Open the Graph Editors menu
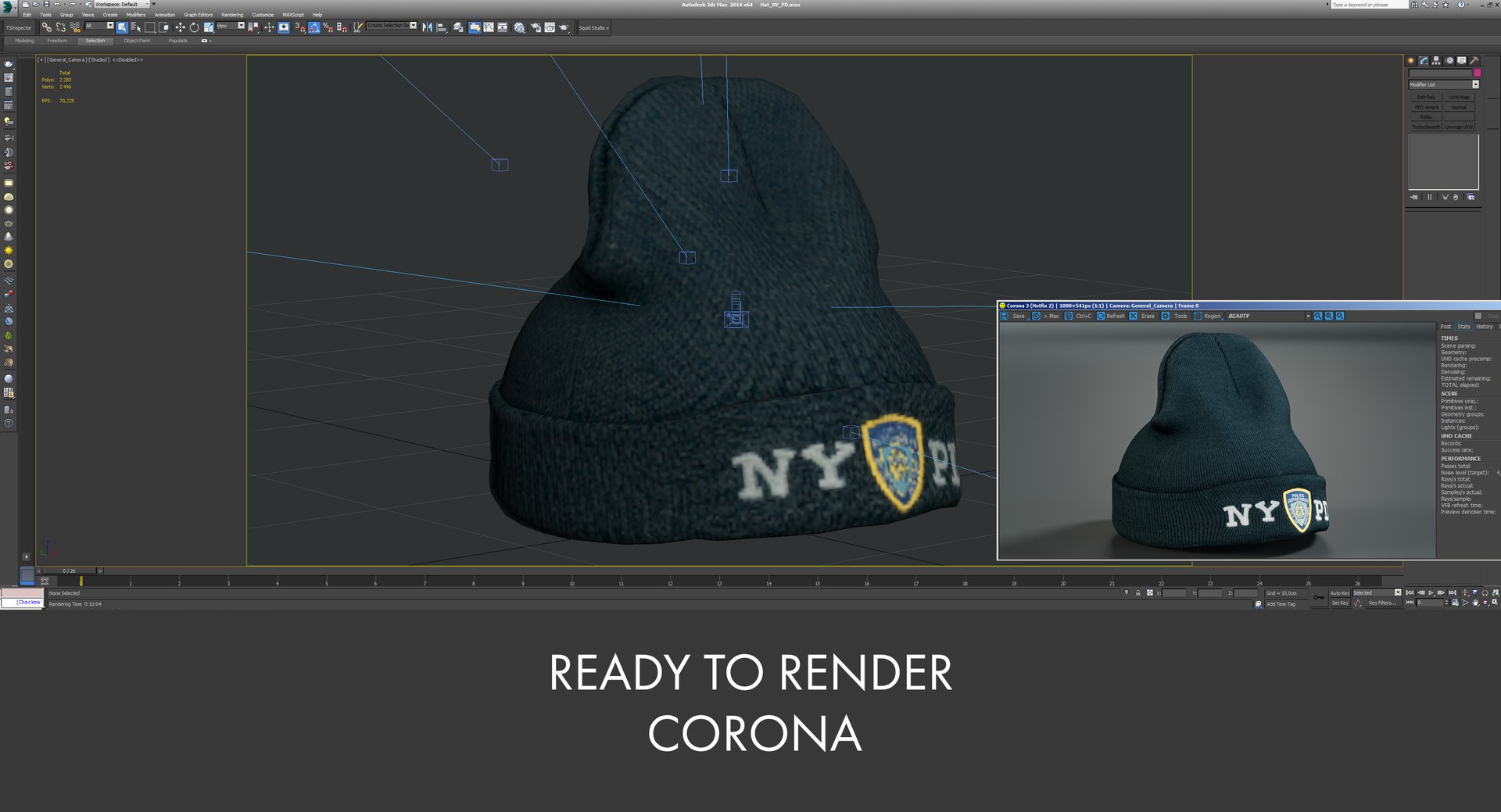 click(x=199, y=15)
